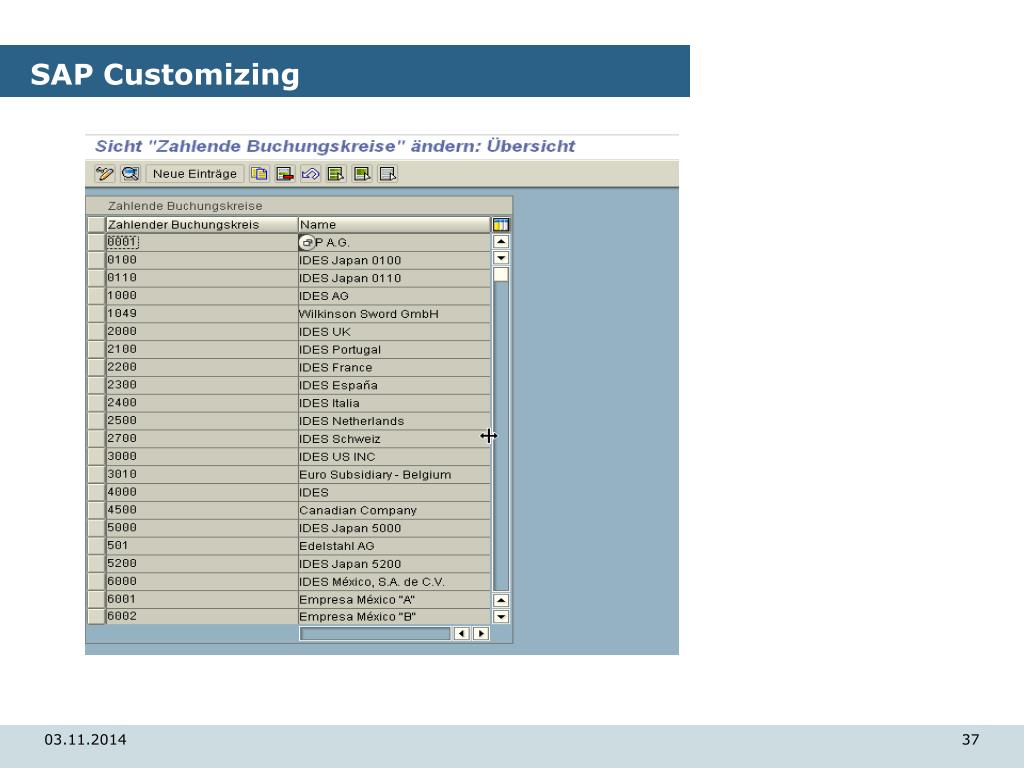Click the 0100 company code cell
Screen dimensions: 1024x768
point(201,260)
